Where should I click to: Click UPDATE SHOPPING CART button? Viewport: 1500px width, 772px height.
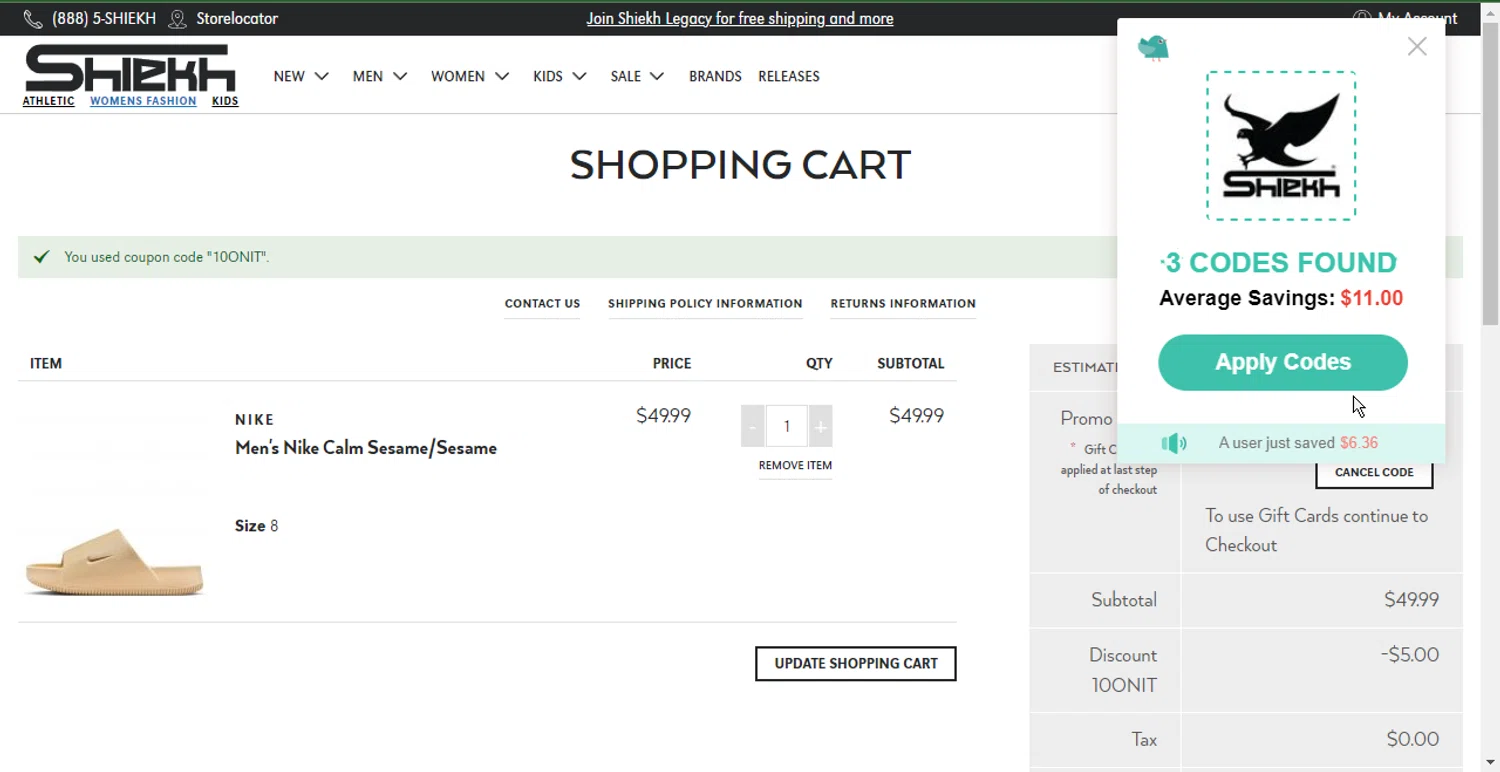point(856,663)
